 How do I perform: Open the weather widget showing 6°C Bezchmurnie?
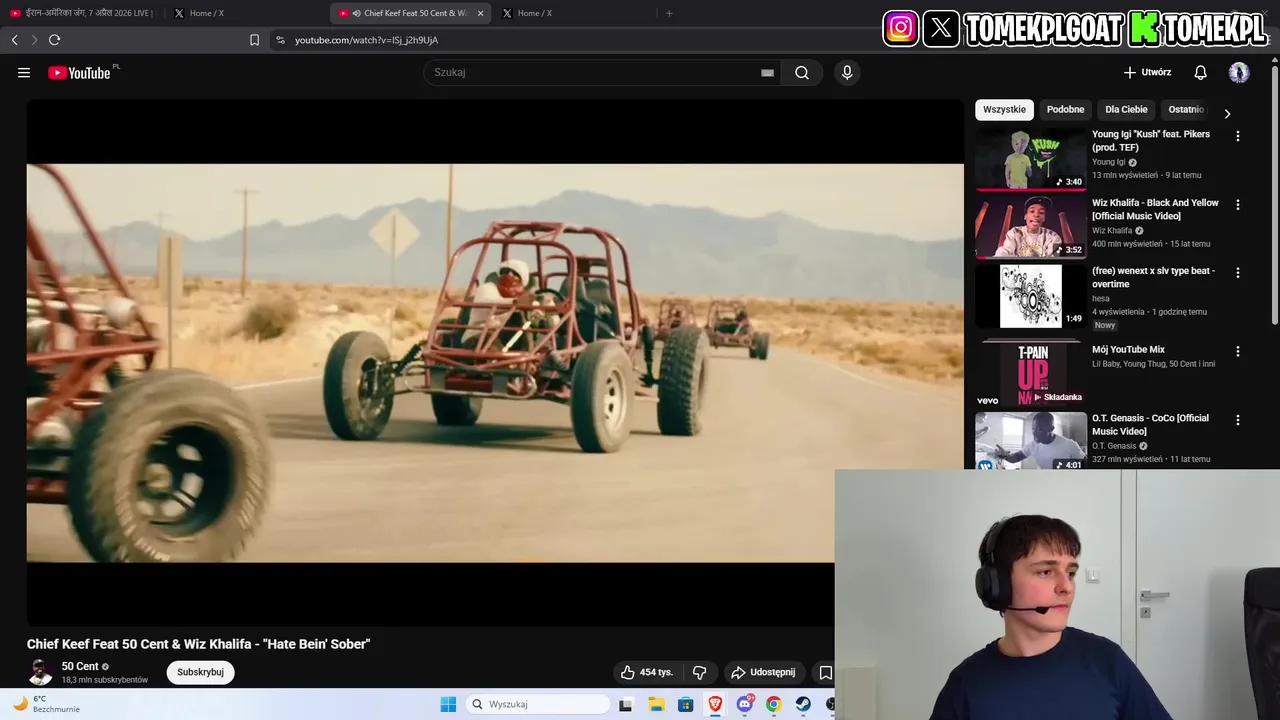pyautogui.click(x=45, y=704)
